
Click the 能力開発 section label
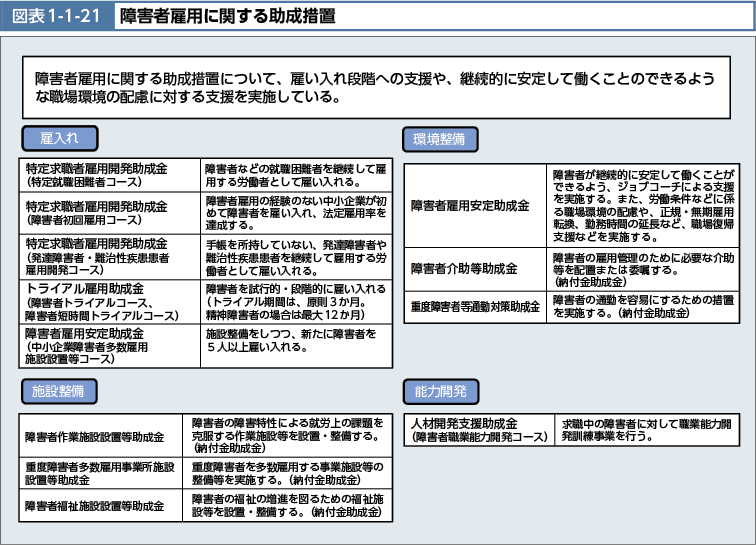pyautogui.click(x=440, y=390)
